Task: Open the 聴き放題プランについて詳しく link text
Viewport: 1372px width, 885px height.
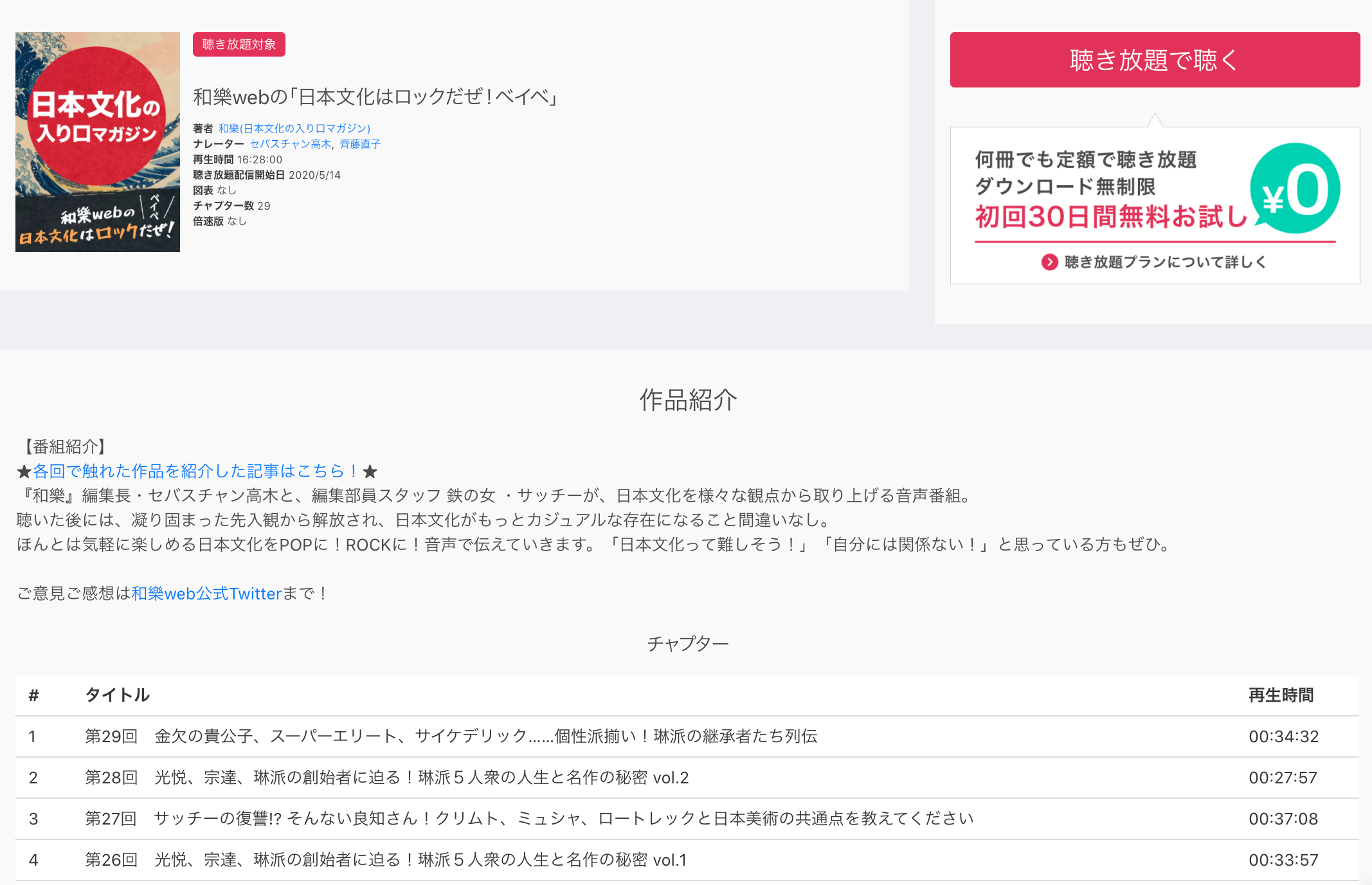Action: tap(1165, 262)
